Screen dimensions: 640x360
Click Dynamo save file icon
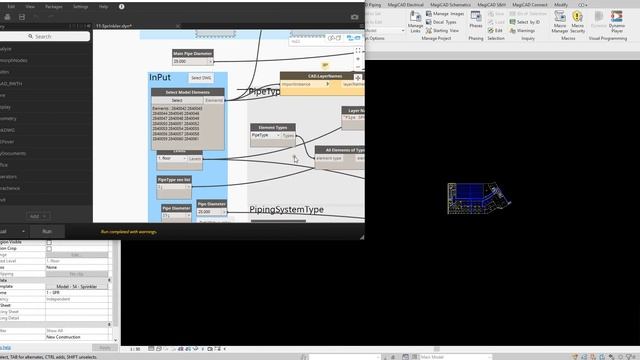pos(22,17)
